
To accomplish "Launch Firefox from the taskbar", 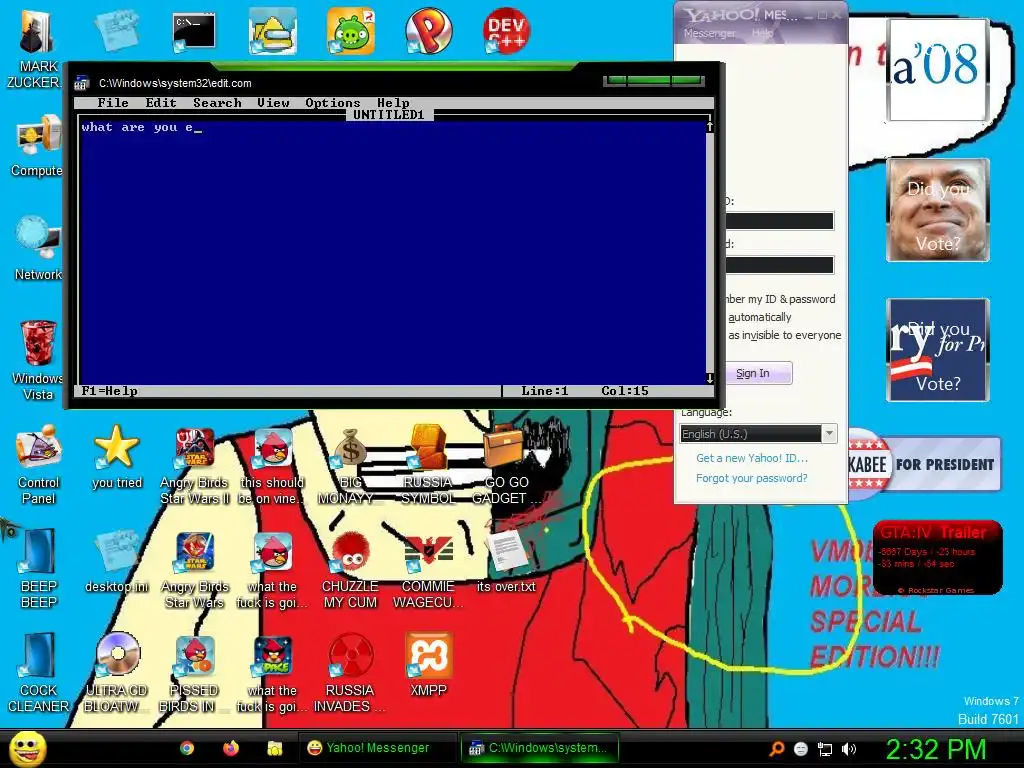I will coord(231,748).
